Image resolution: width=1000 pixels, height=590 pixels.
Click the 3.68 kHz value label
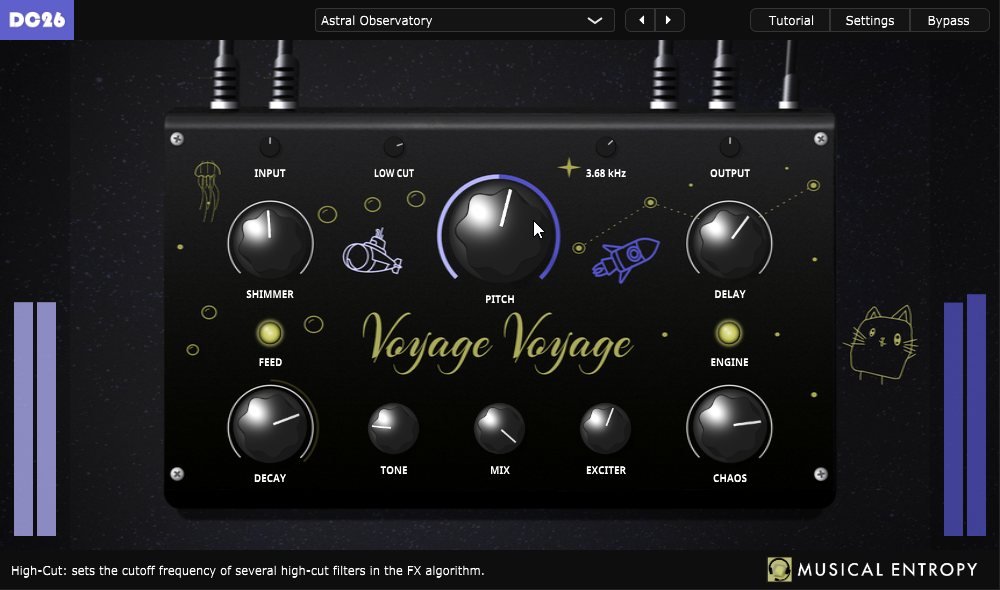coord(605,173)
